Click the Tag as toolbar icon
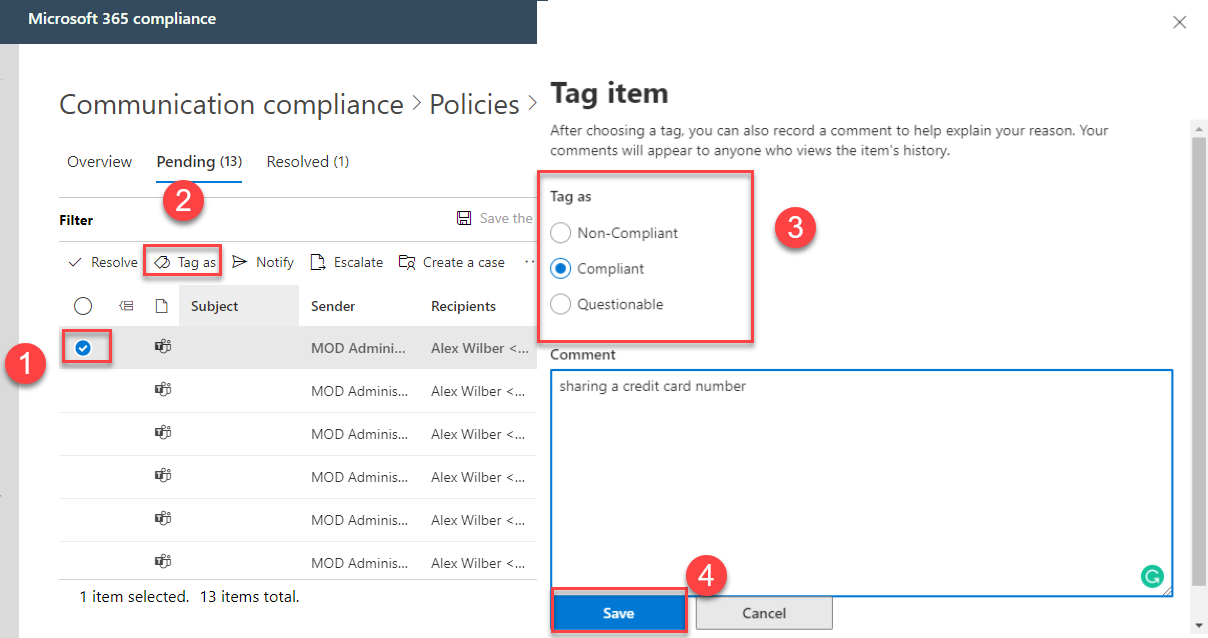Image resolution: width=1208 pixels, height=638 pixels. click(162, 262)
